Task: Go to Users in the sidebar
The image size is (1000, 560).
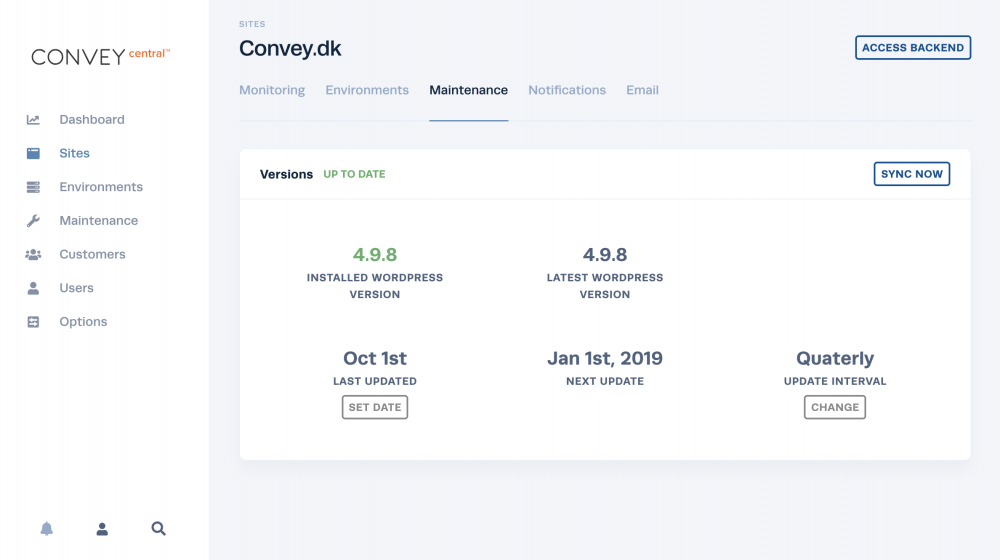Action: (77, 288)
